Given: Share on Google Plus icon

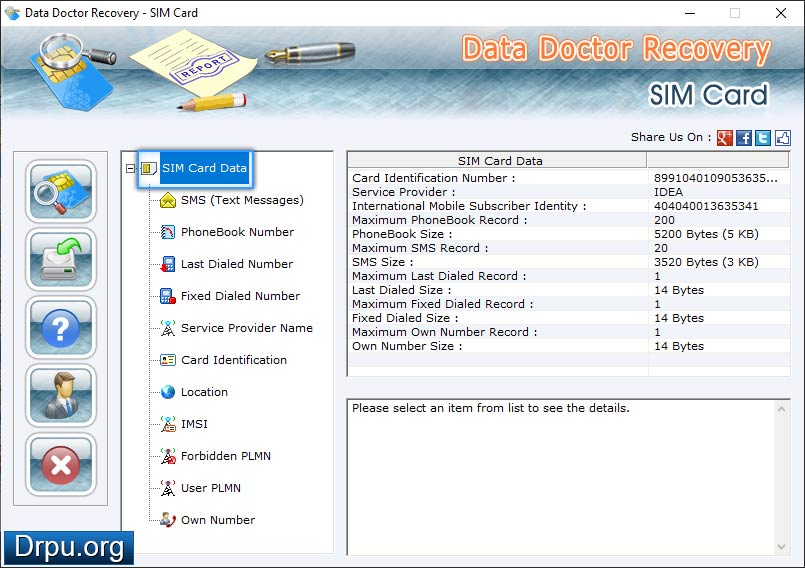Looking at the screenshot, I should [724, 138].
